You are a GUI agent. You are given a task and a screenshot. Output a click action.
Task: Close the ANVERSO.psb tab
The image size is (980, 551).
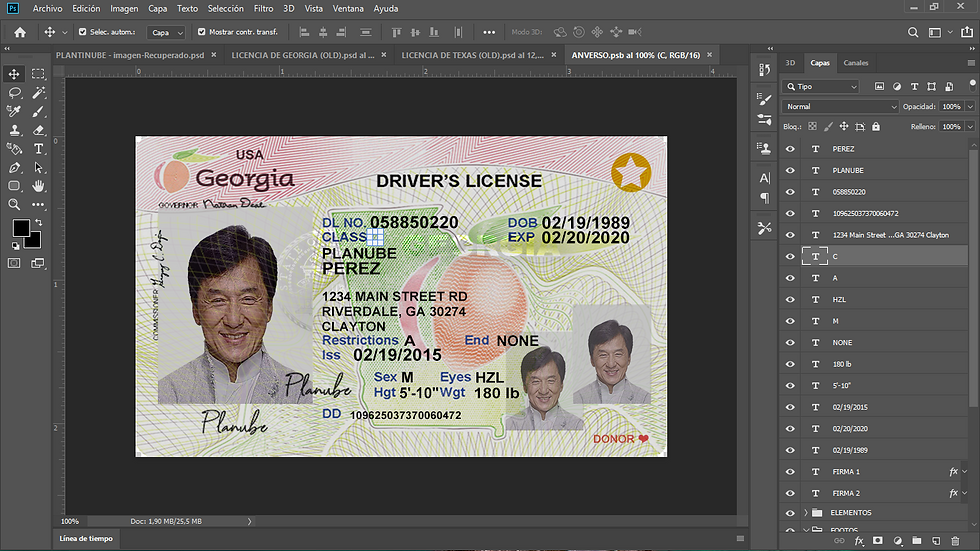coord(709,55)
